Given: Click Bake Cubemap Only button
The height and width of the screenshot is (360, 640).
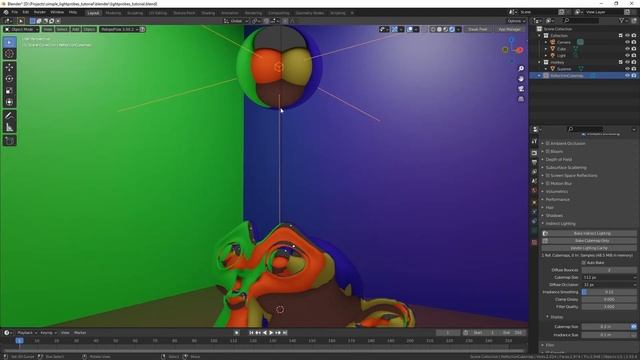Looking at the screenshot, I should coord(589,241).
